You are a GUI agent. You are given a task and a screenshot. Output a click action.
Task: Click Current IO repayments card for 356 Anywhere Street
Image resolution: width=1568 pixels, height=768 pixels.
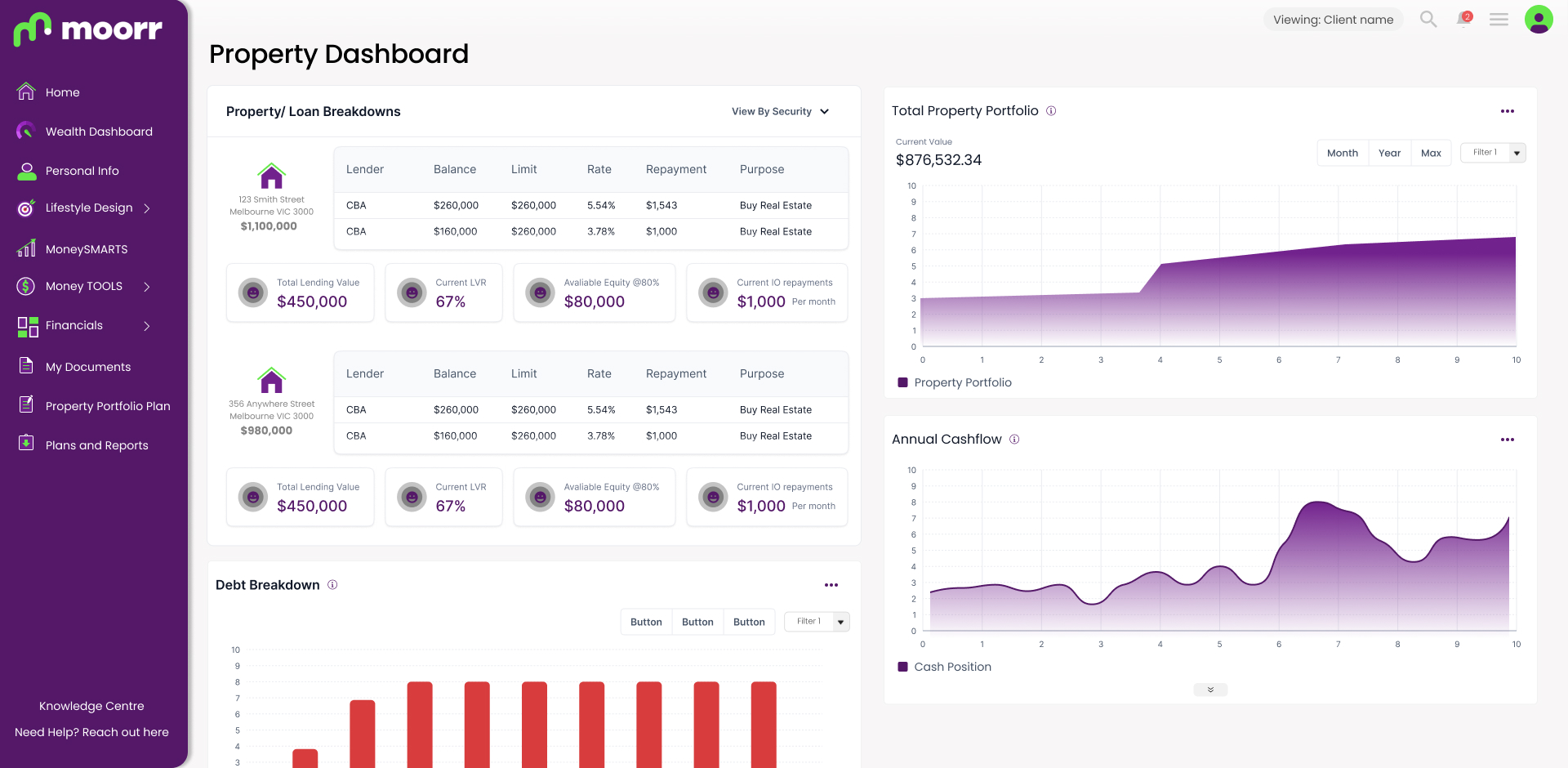767,497
